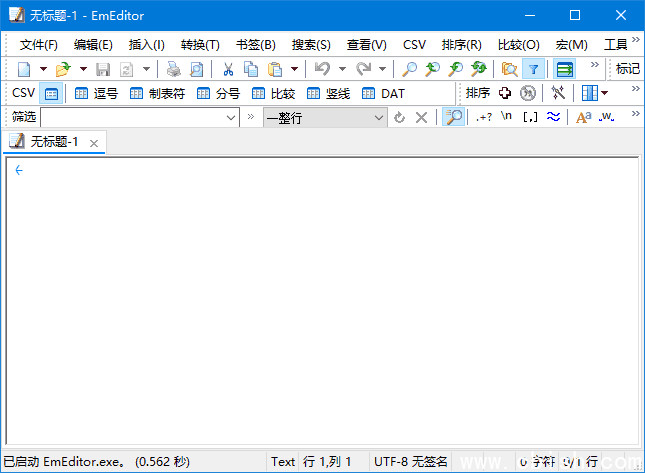Click the abort filter X icon
Image resolution: width=645 pixels, height=473 pixels.
[421, 118]
